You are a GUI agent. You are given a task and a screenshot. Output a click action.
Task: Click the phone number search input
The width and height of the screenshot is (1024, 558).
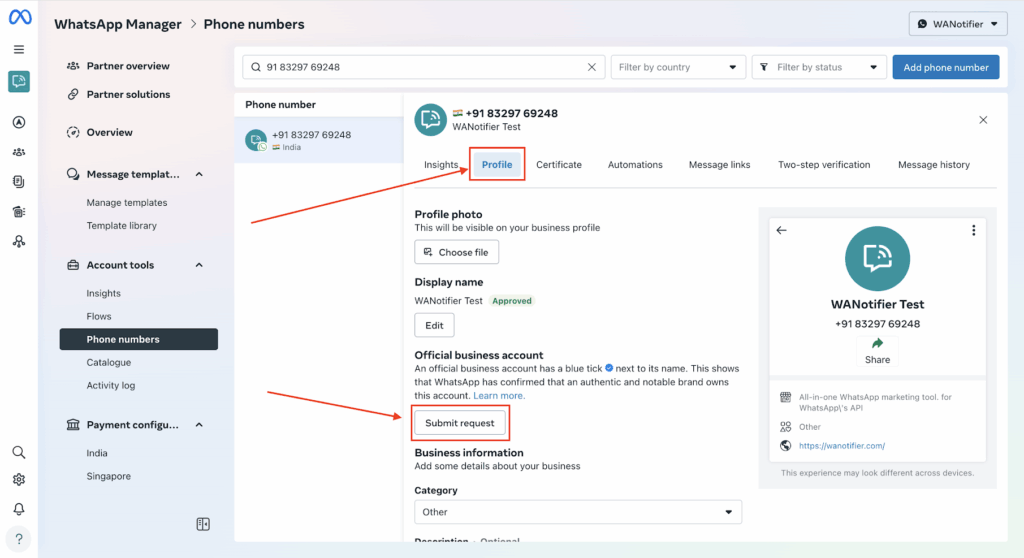423,67
